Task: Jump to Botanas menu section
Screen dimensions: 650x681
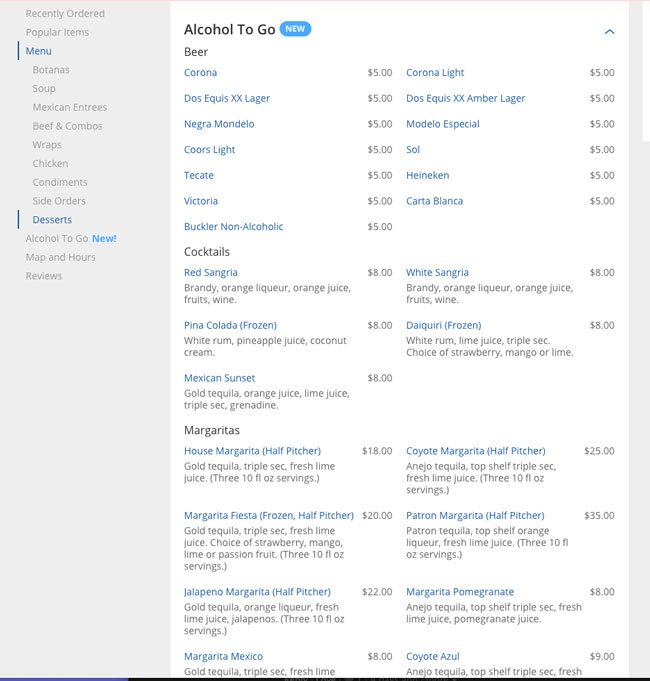Action: pyautogui.click(x=51, y=69)
